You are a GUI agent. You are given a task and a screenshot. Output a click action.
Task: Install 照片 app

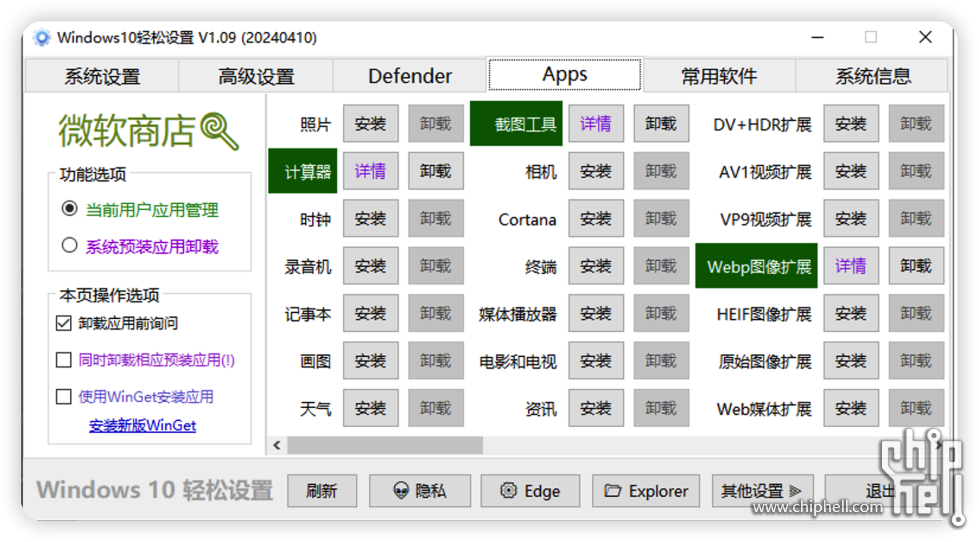371,124
